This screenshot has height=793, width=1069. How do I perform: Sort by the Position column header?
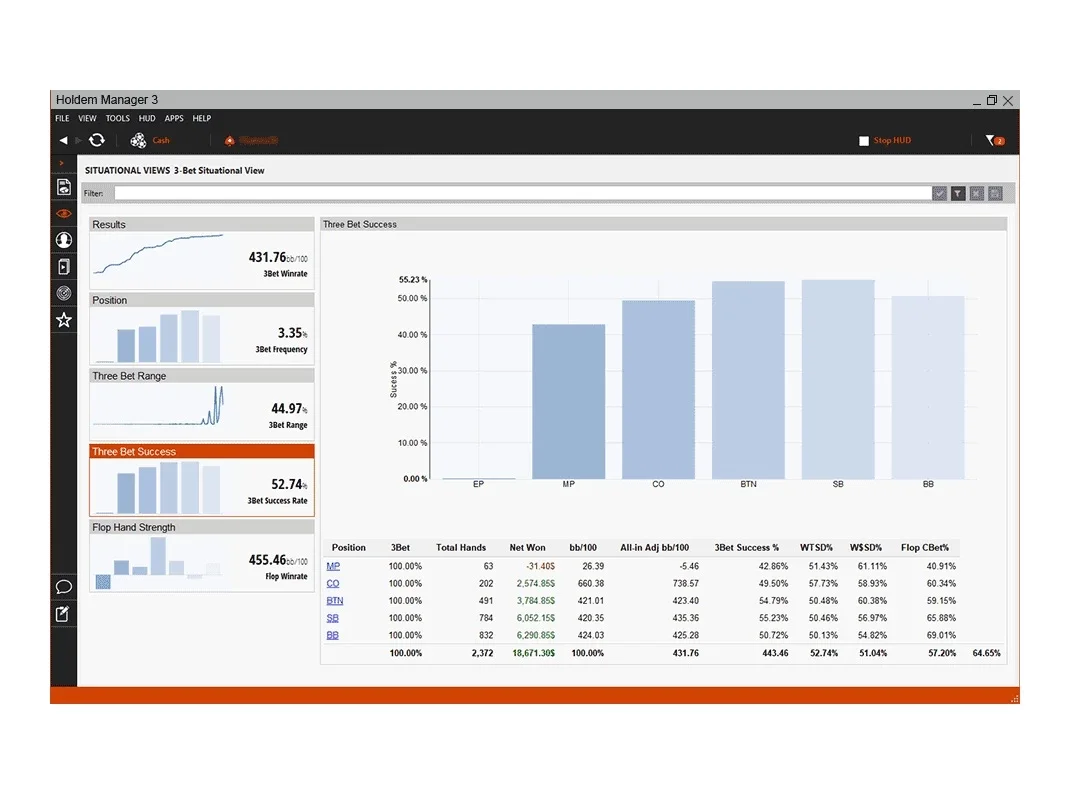pyautogui.click(x=348, y=548)
